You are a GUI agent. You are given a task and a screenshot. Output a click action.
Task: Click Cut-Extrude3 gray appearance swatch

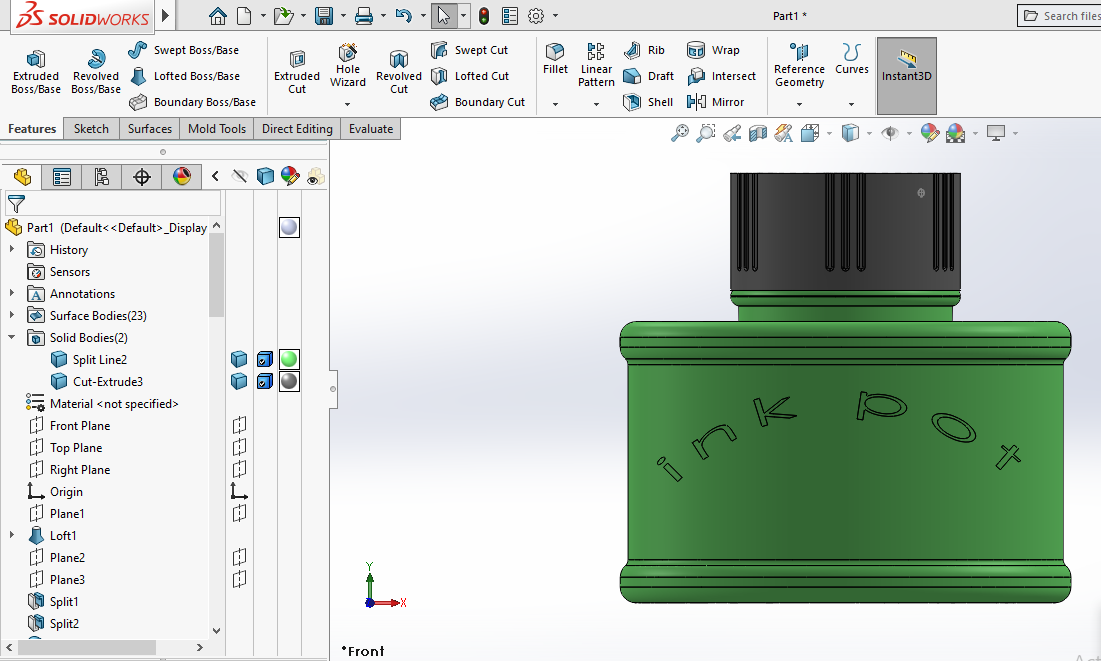coord(289,381)
